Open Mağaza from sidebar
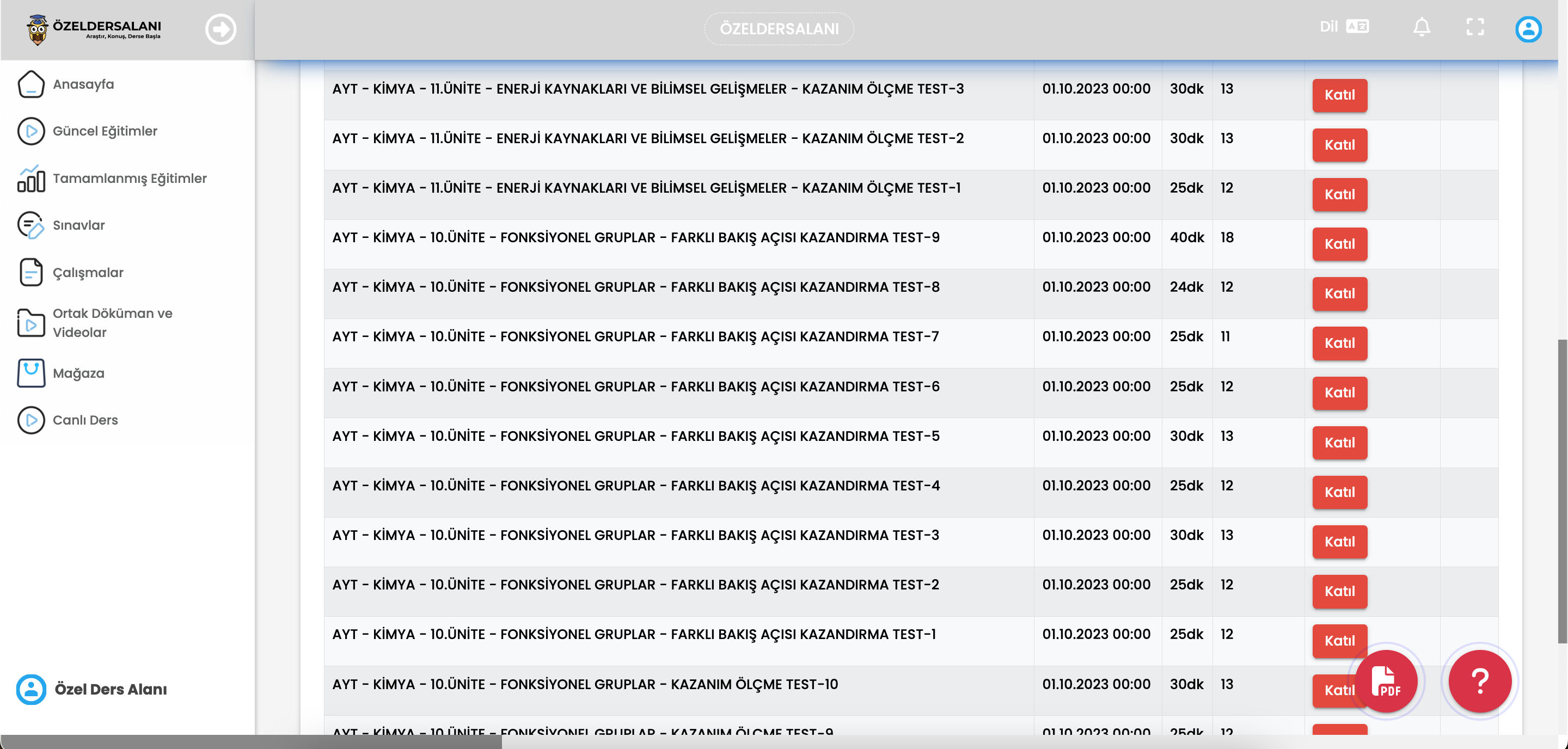 click(78, 373)
